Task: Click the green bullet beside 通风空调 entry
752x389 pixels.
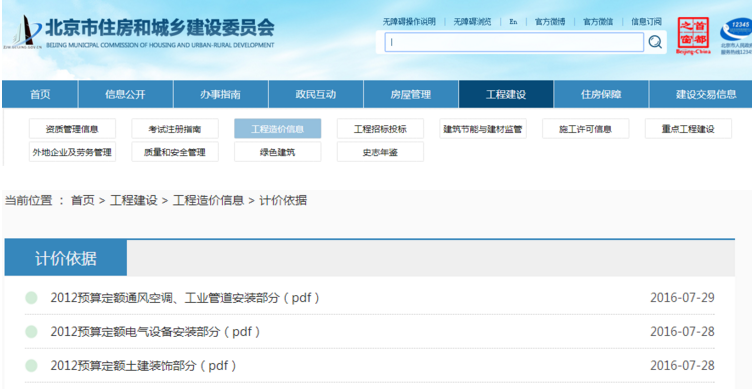Action: pos(31,298)
